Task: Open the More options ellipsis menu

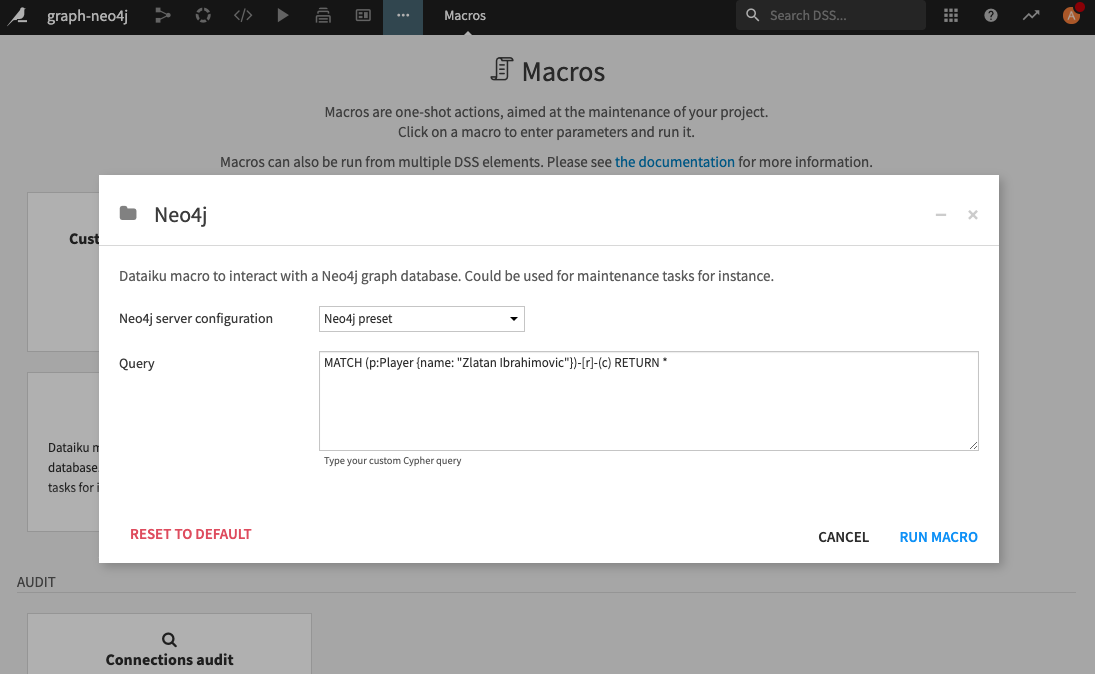Action: [x=403, y=15]
